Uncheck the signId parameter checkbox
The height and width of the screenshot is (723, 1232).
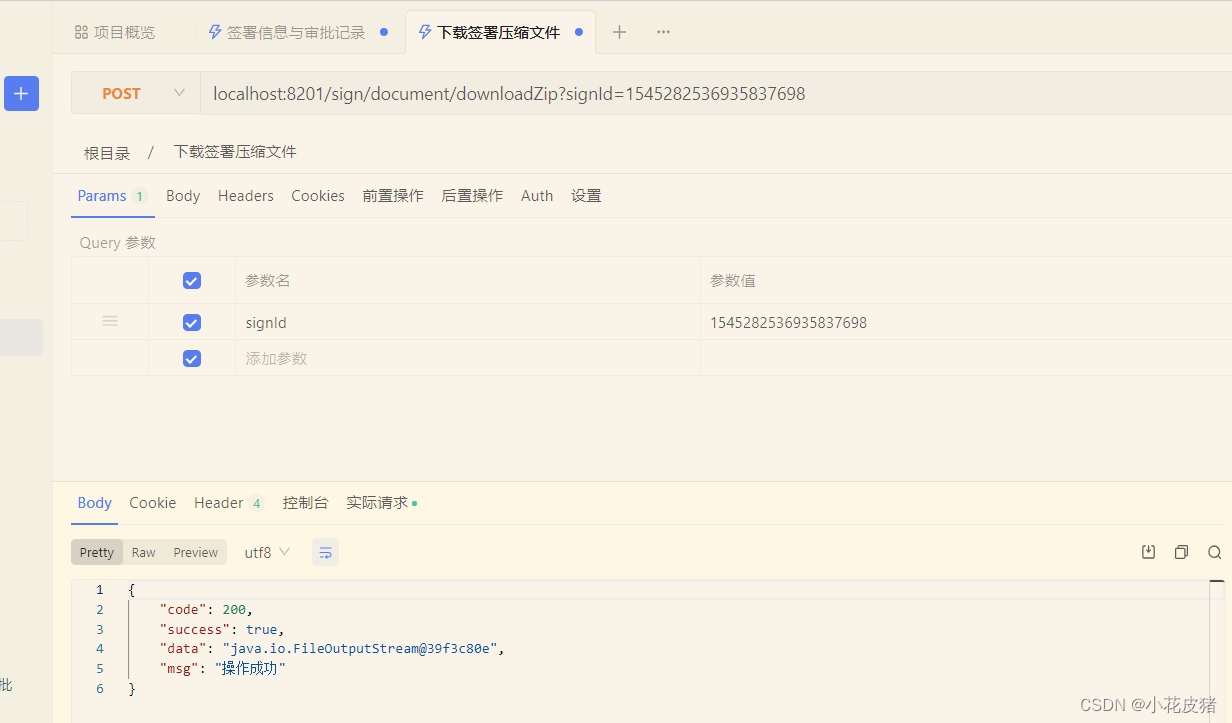click(192, 323)
